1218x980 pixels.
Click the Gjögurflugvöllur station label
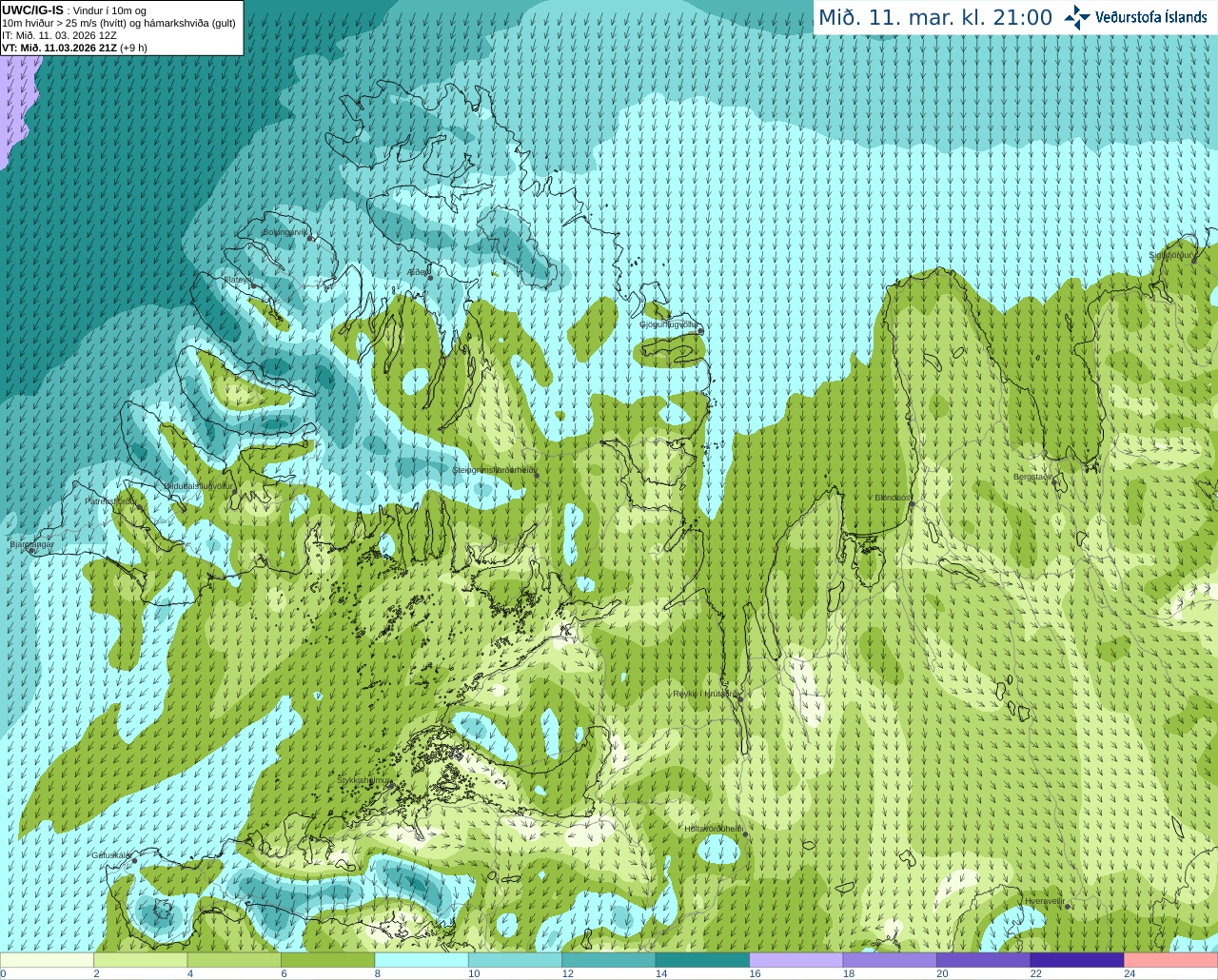(x=670, y=324)
